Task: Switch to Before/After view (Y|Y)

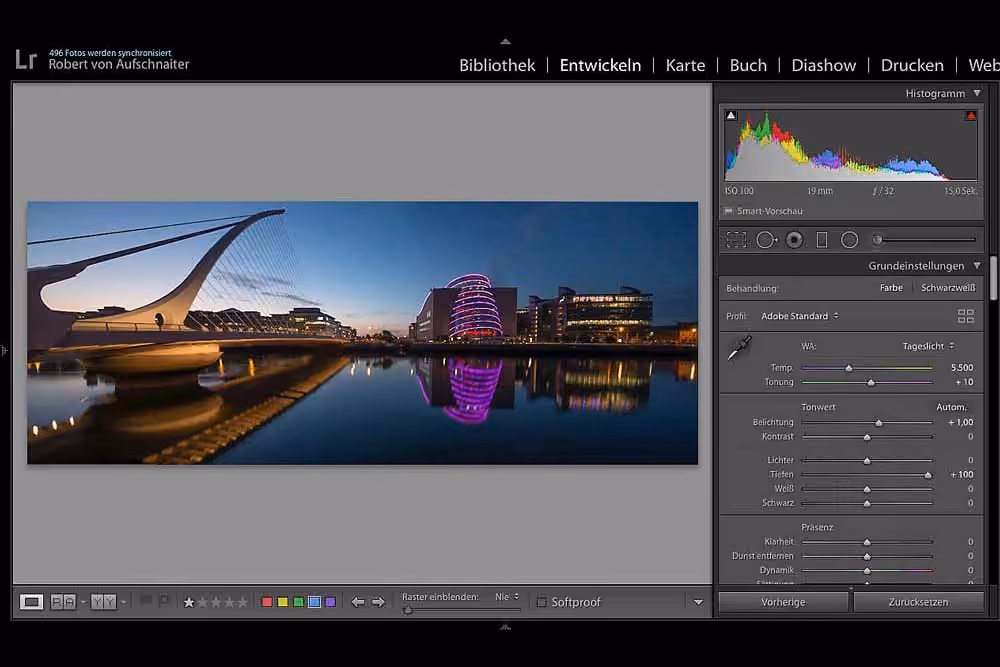Action: pos(103,602)
